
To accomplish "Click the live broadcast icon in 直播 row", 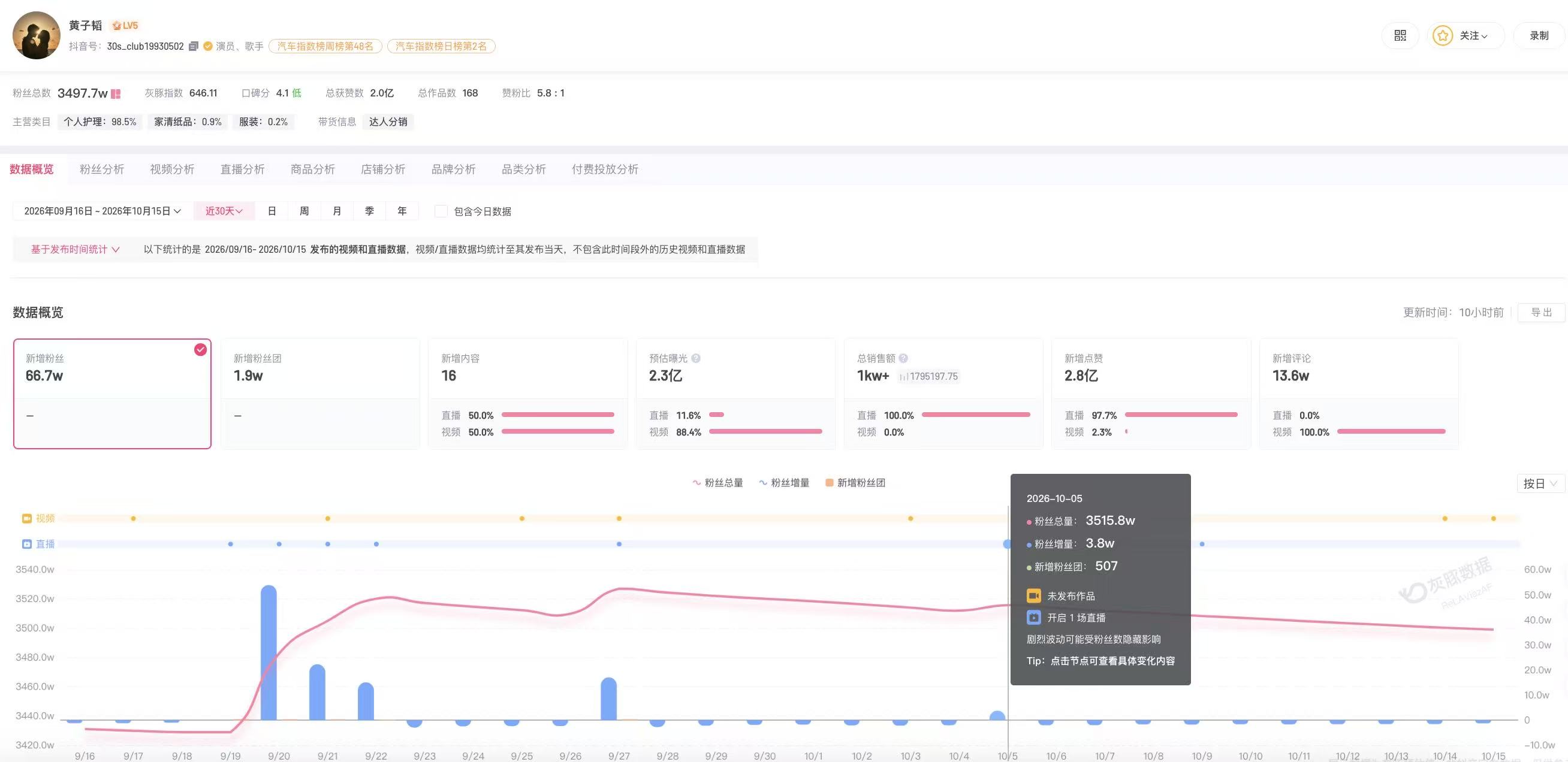I will (27, 544).
